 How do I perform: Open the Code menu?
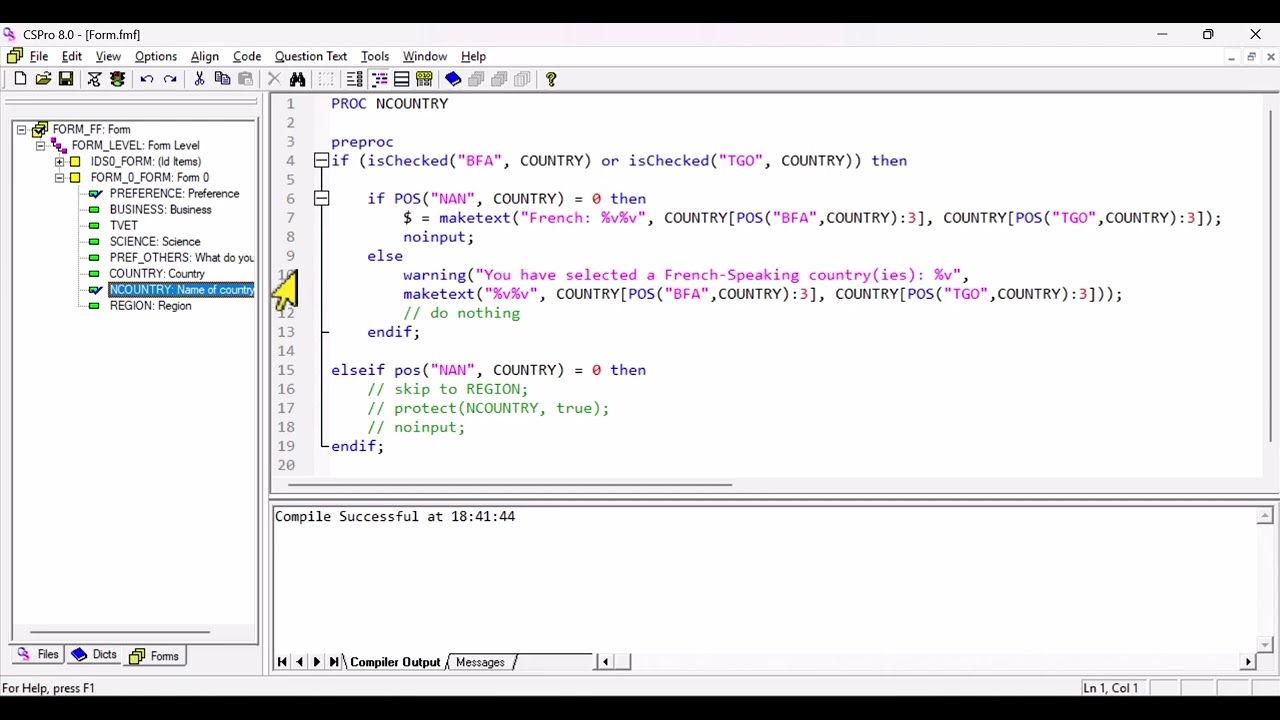click(247, 56)
